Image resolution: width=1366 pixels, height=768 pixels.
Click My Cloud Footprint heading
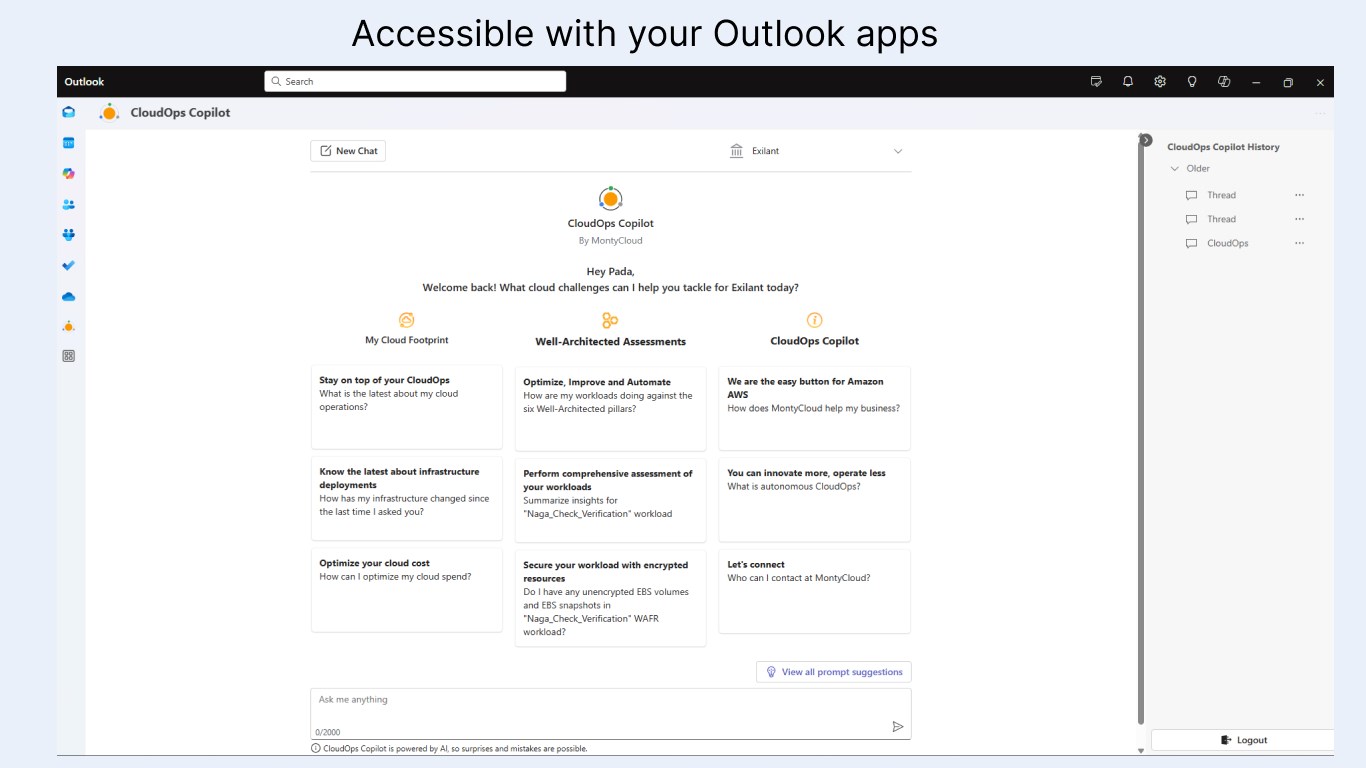tap(406, 340)
